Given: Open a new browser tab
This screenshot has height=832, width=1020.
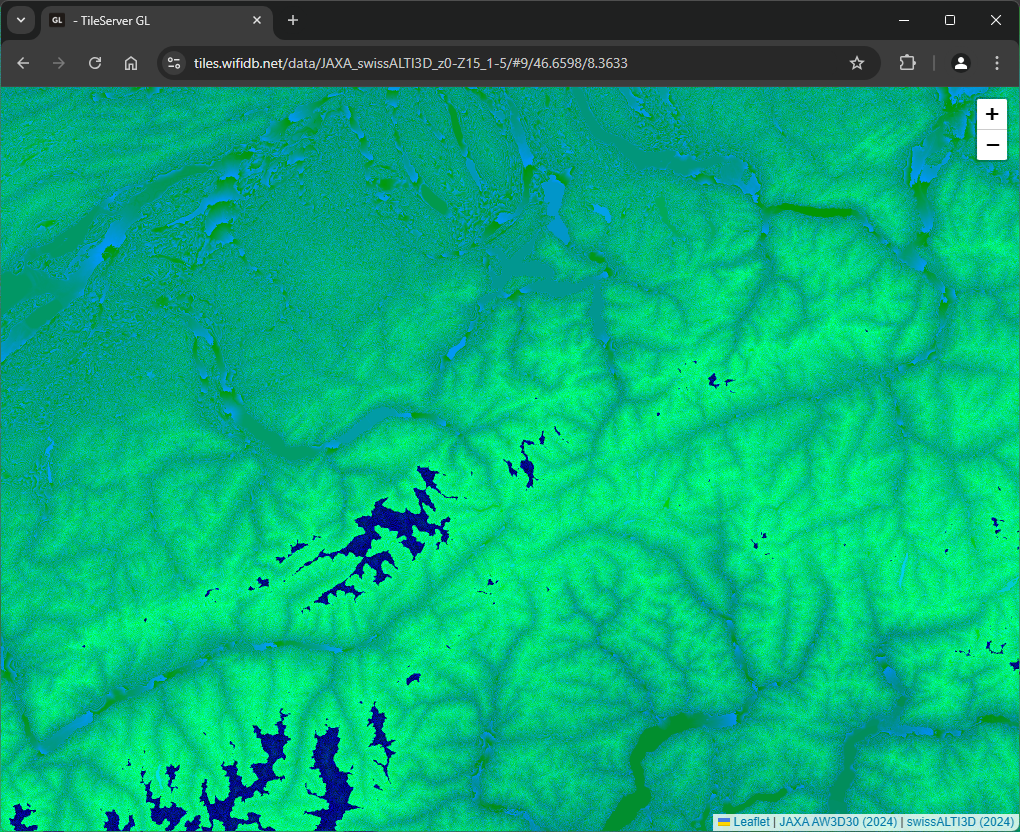Looking at the screenshot, I should pyautogui.click(x=293, y=20).
